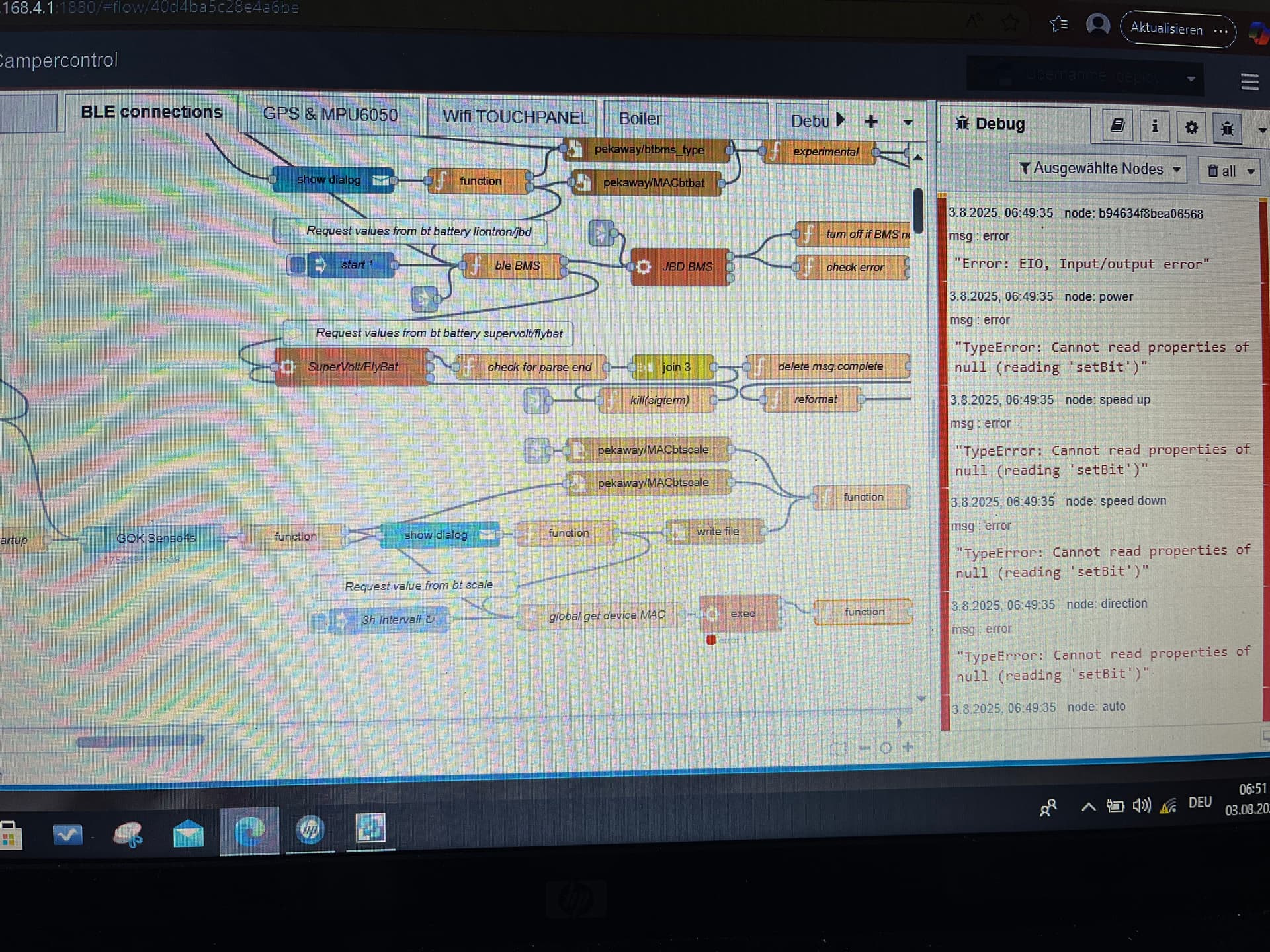Switch to the GPS & MPU6050 tab
The width and height of the screenshot is (1270, 952).
(330, 114)
